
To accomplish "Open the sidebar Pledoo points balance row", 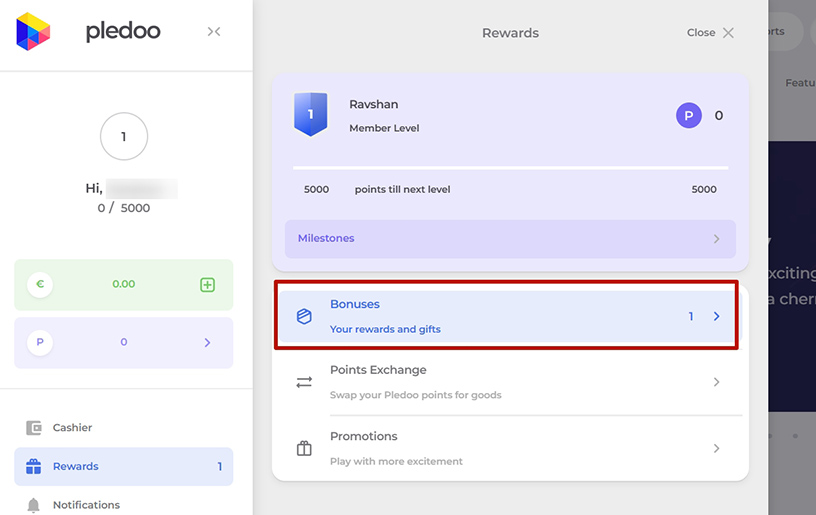I will click(x=123, y=342).
